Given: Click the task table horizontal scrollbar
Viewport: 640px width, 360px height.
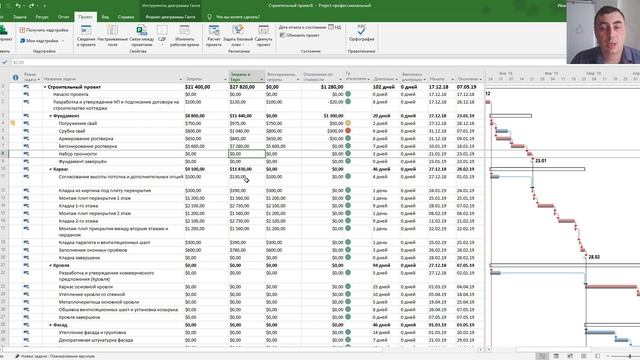Looking at the screenshot, I should [x=192, y=349].
